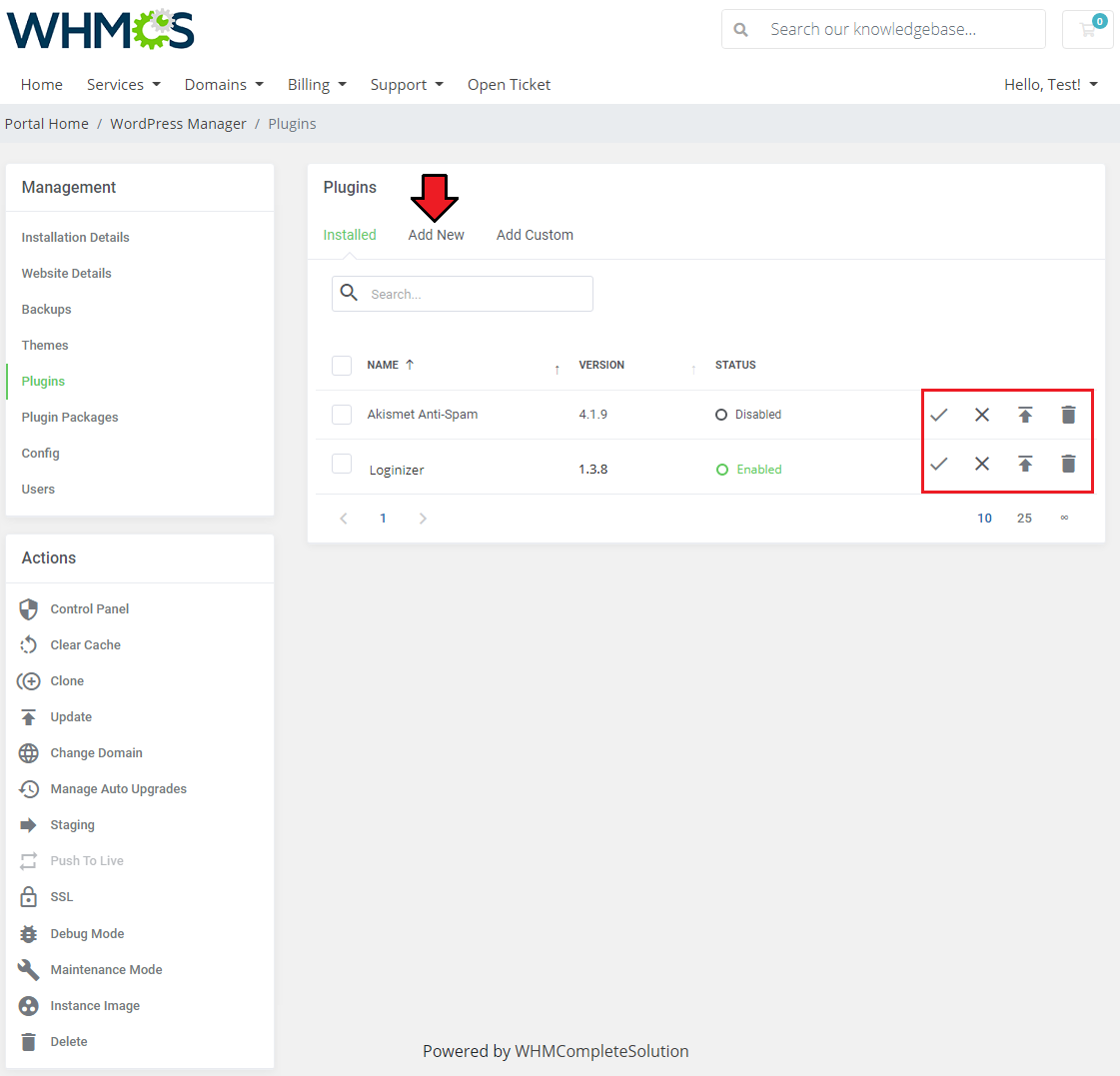Expand the Domains dropdown menu
The height and width of the screenshot is (1076, 1120).
click(224, 84)
